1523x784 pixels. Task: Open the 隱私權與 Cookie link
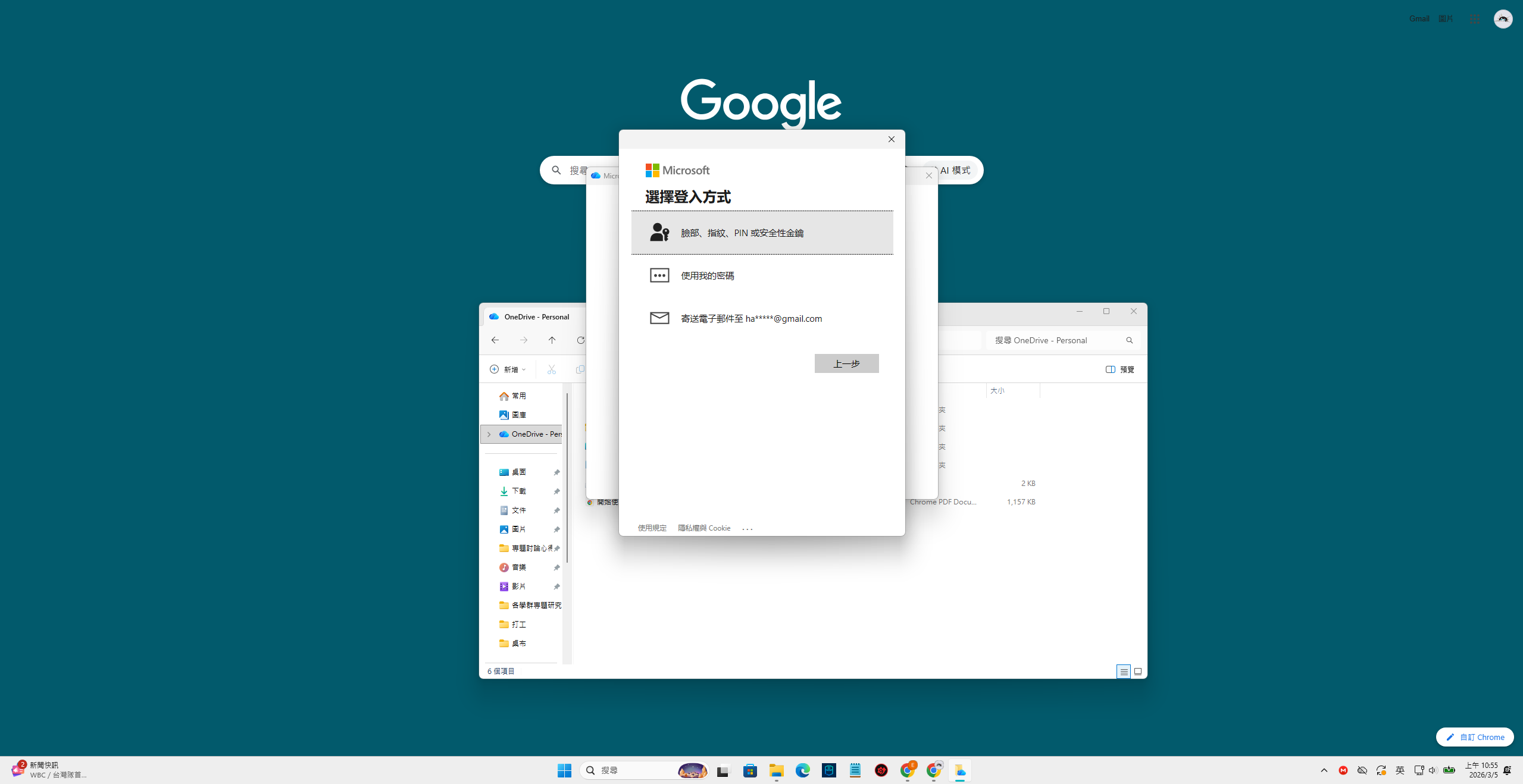[704, 528]
